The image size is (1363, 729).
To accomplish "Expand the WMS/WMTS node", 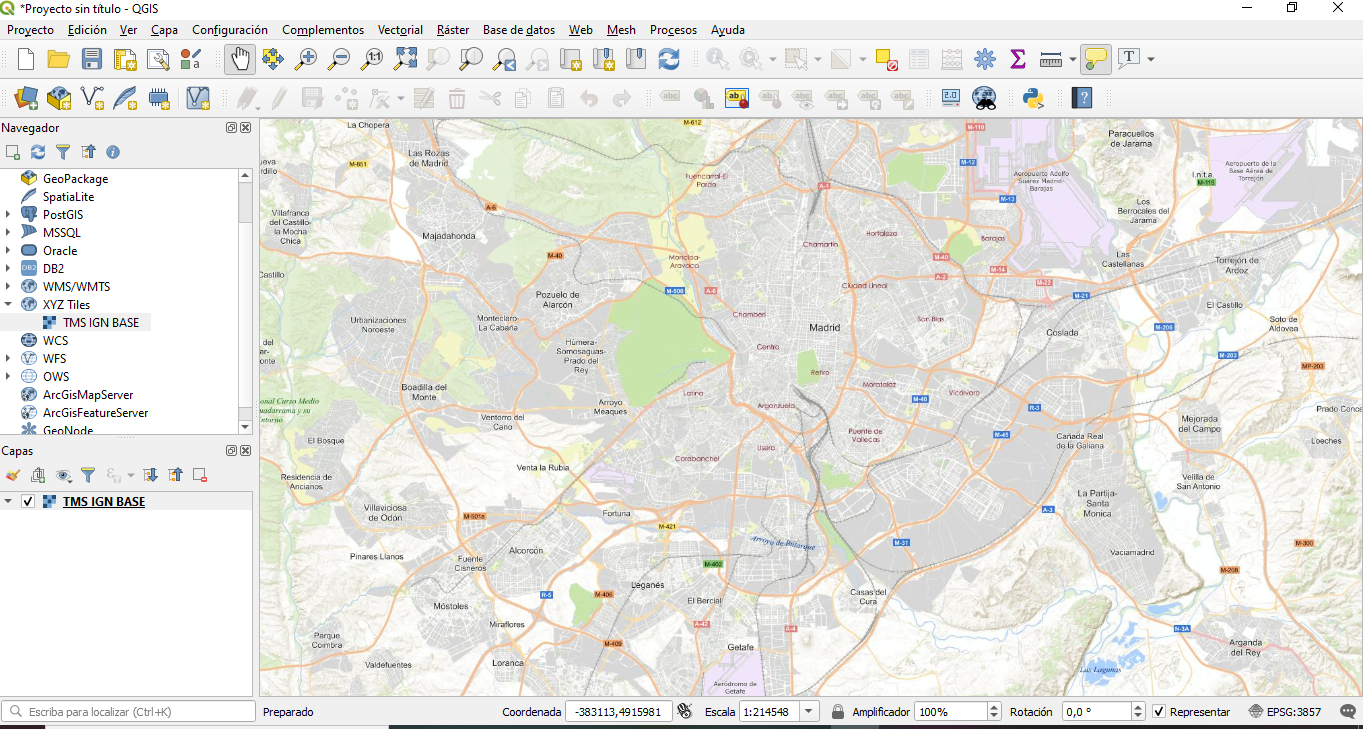I will (8, 287).
